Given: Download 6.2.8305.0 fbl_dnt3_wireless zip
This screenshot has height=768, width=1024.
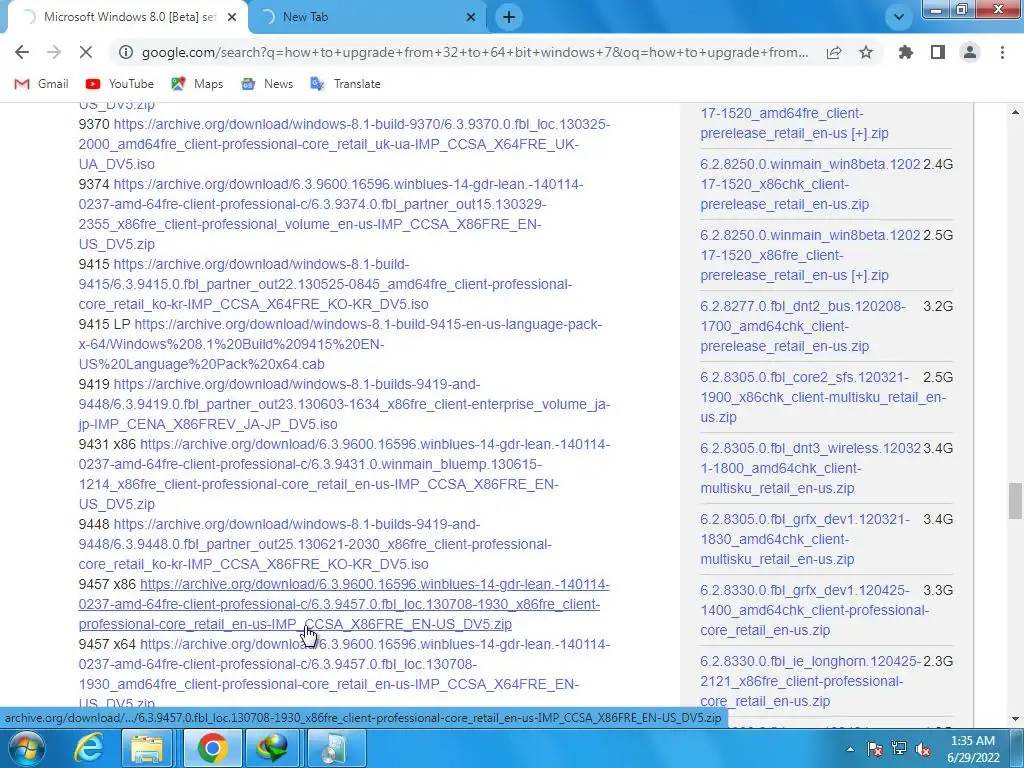Looking at the screenshot, I should 810,468.
